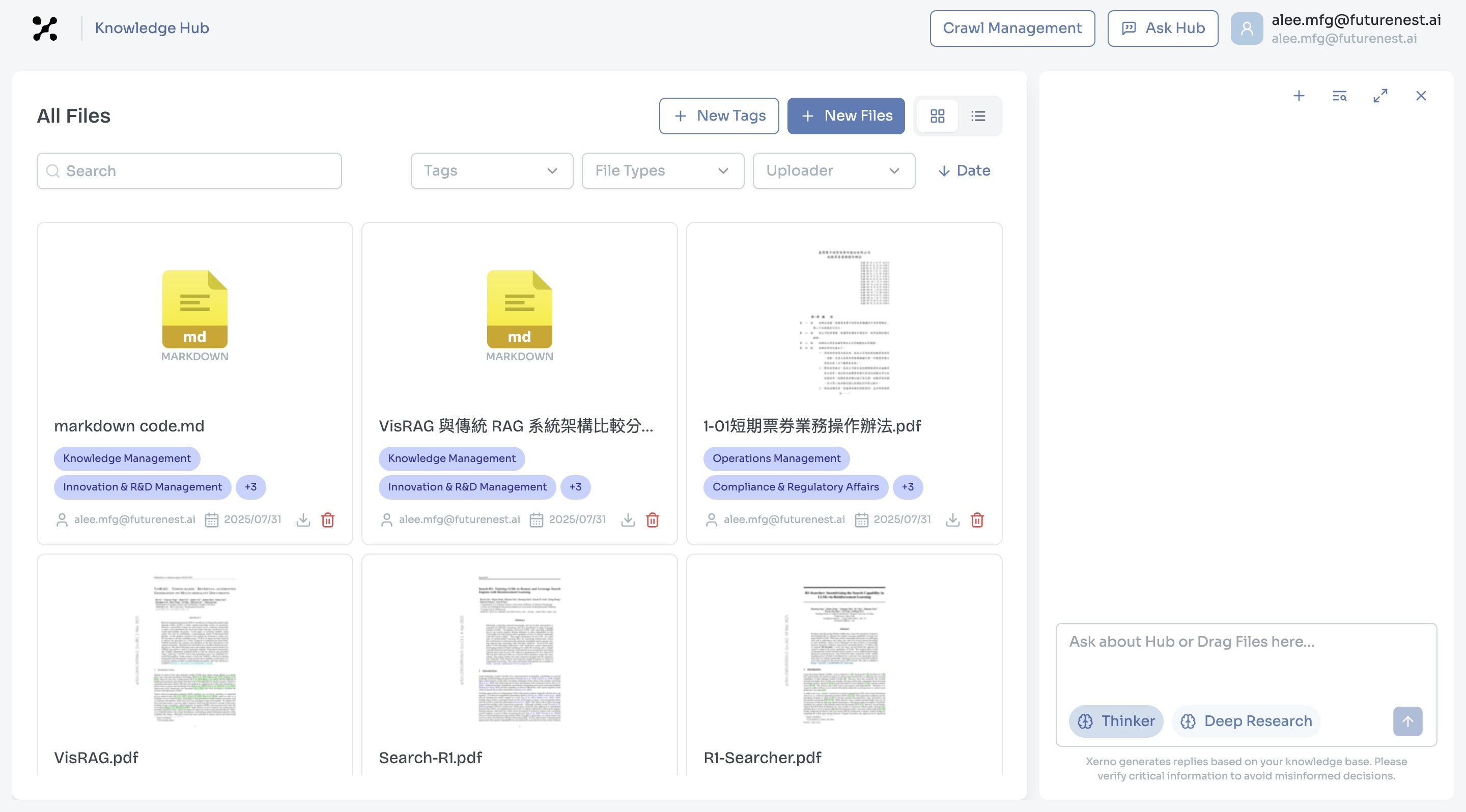Open Ask Hub from the header

(1163, 28)
